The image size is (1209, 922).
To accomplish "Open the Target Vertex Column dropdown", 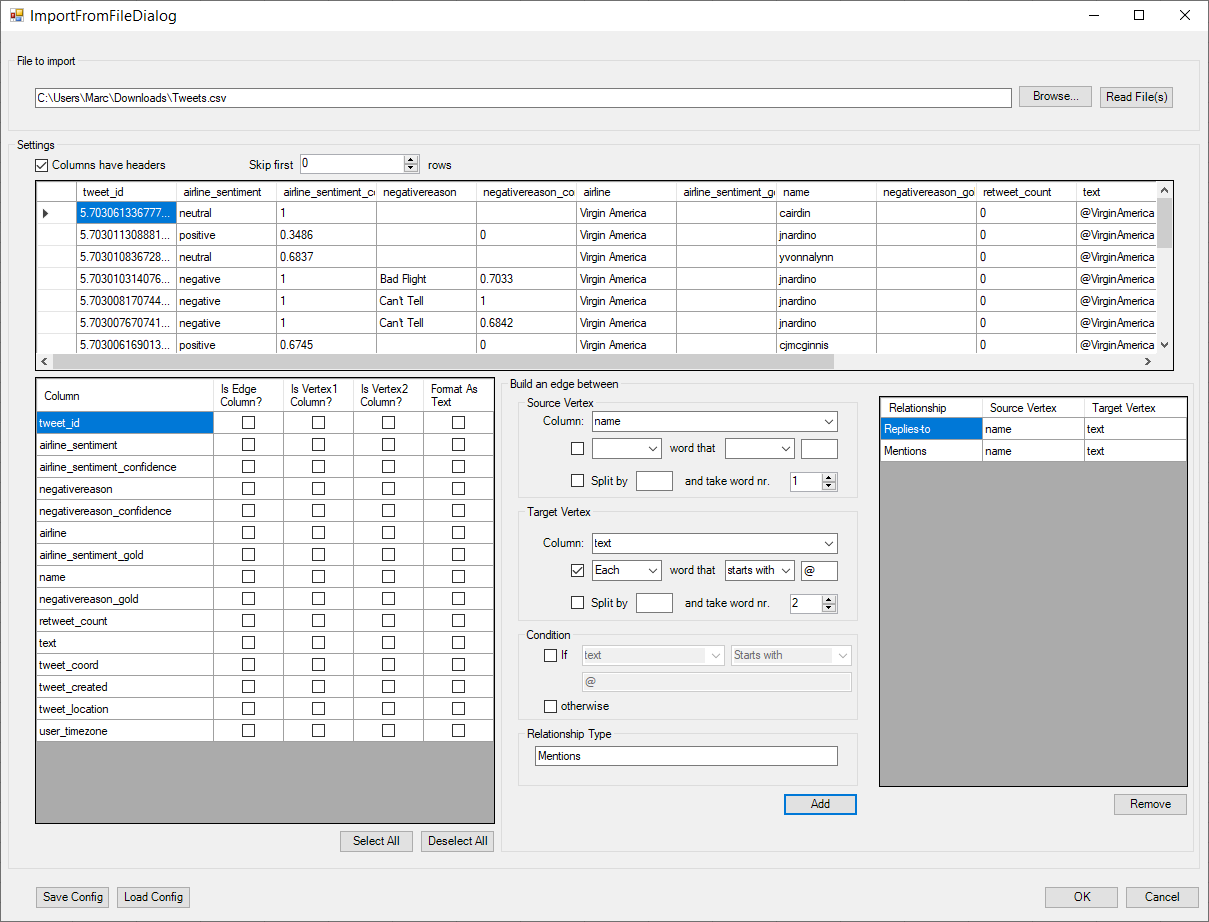I will pyautogui.click(x=829, y=544).
